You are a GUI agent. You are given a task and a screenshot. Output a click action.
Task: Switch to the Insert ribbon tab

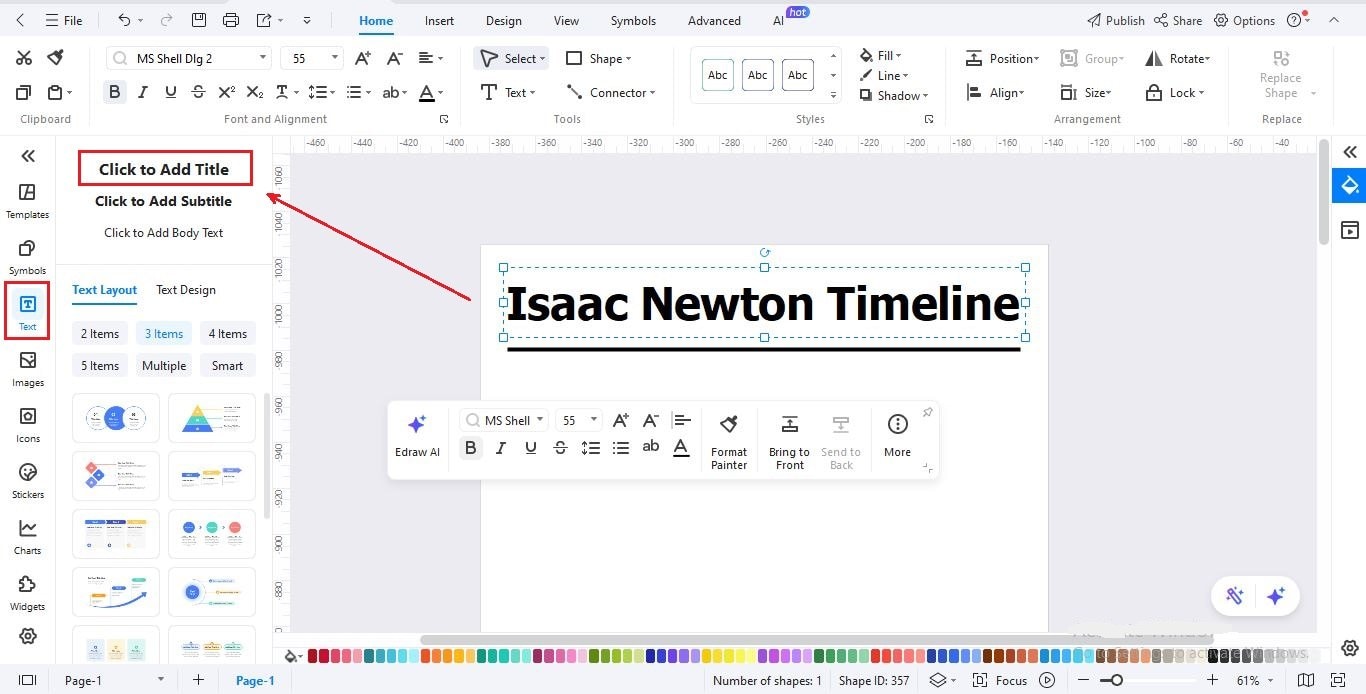click(x=439, y=20)
